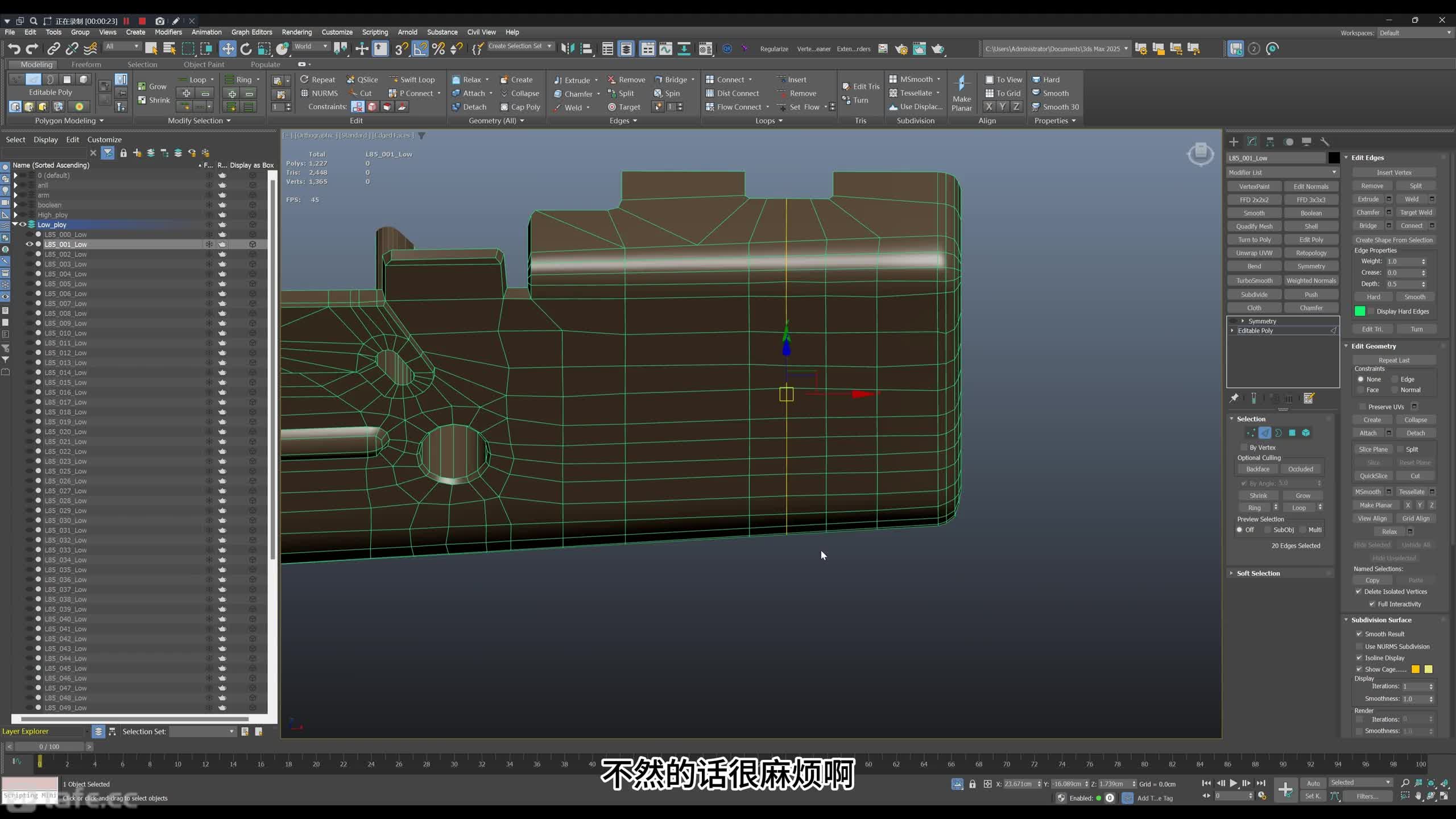1456x819 pixels.
Task: Open the Modifier List dropdown
Action: click(x=1283, y=172)
